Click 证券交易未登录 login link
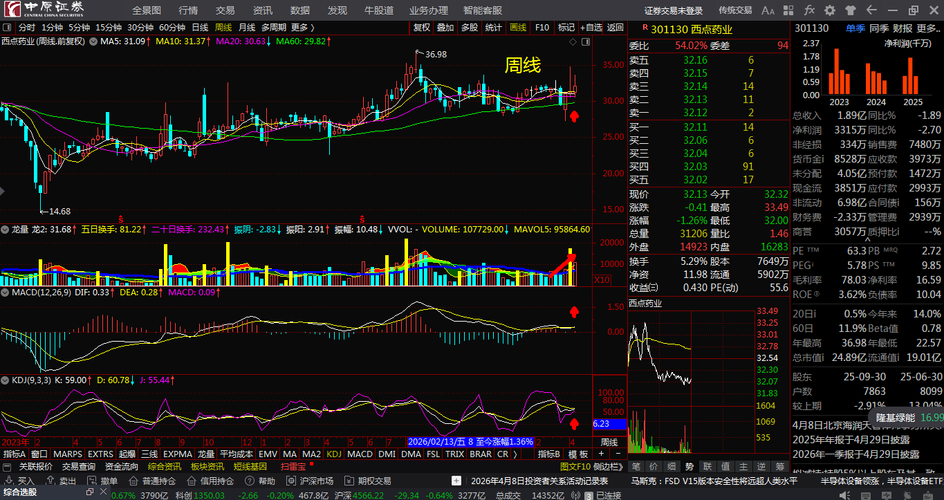944x500 pixels. [674, 10]
